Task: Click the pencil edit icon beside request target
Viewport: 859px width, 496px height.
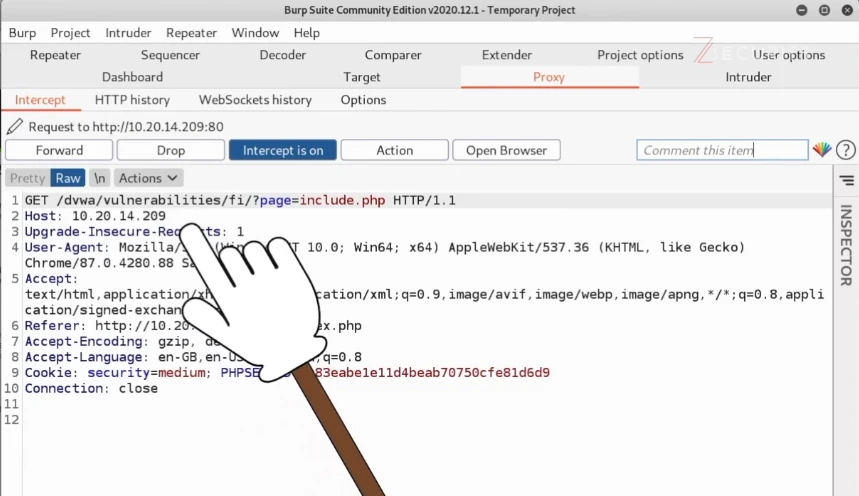Action: coord(15,127)
